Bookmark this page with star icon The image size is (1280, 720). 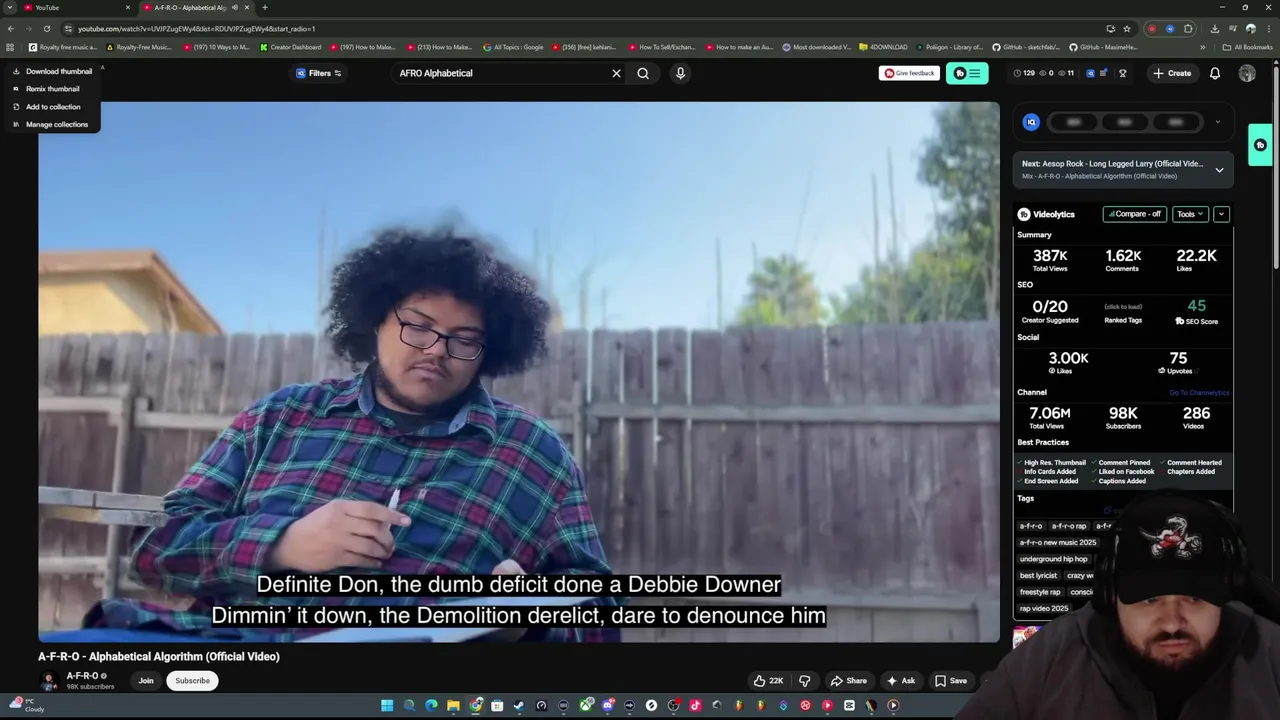click(1127, 29)
